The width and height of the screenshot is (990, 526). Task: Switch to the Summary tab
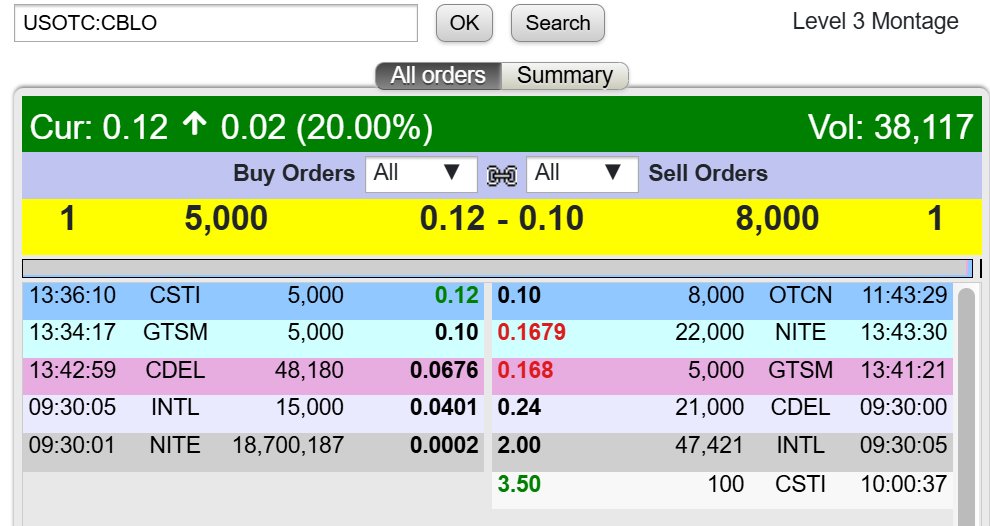(565, 76)
